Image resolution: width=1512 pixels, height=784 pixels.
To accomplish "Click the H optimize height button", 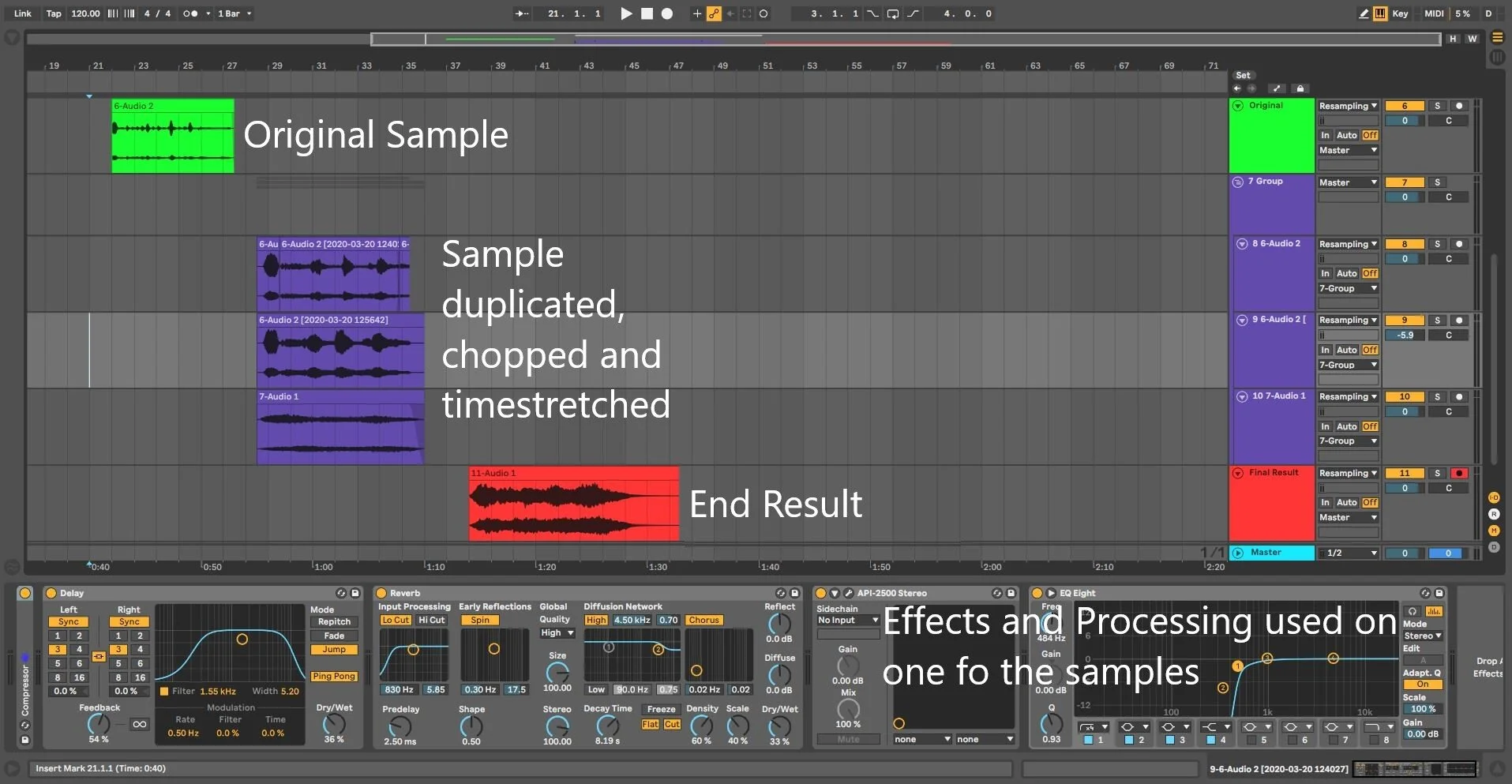I will coord(1453,39).
